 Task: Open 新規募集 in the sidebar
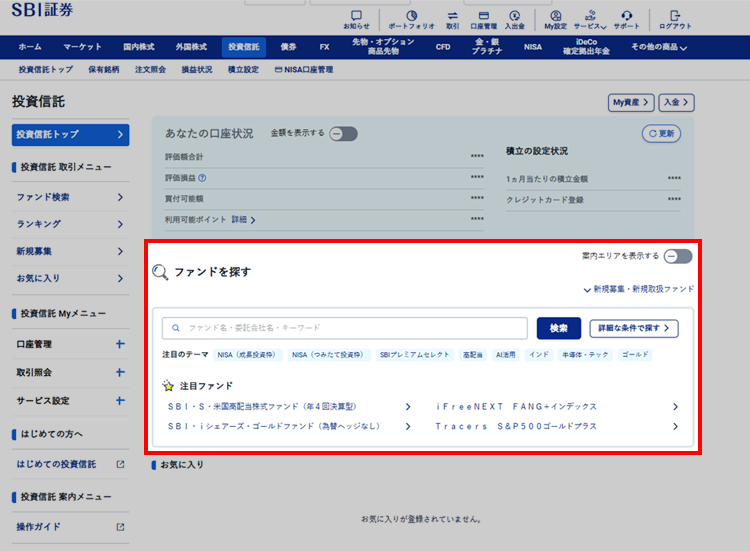point(71,251)
